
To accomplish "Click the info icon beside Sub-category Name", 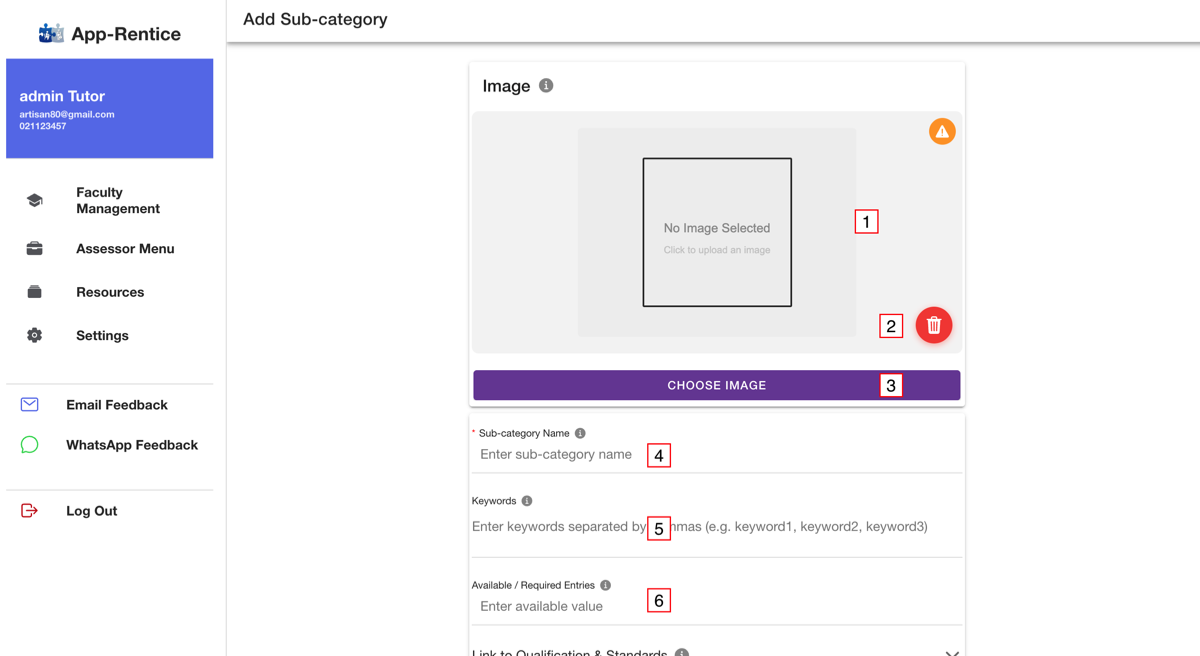I will [x=580, y=434].
